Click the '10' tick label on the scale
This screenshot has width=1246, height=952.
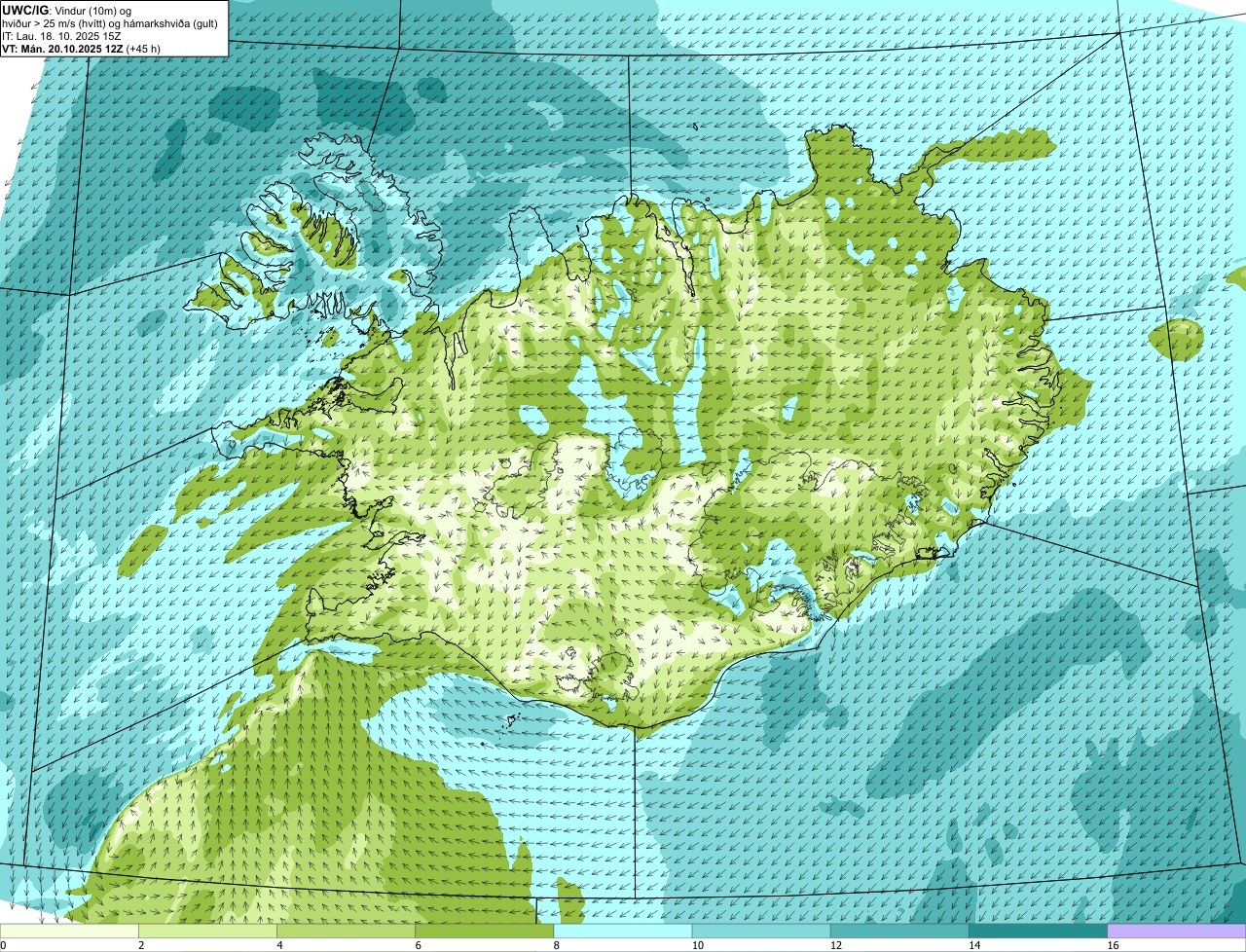point(698,945)
